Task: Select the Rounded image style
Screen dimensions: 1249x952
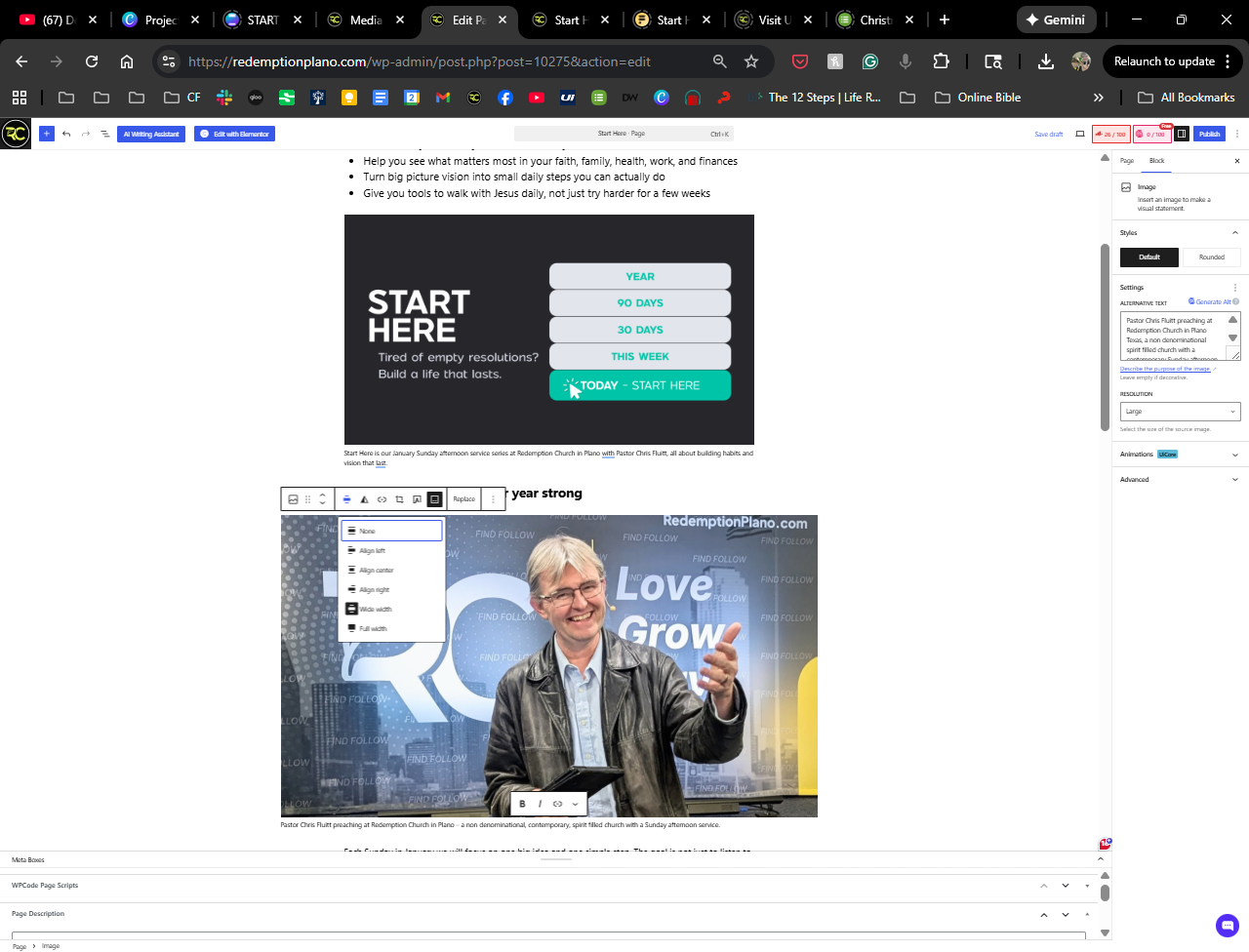Action: pos(1211,258)
